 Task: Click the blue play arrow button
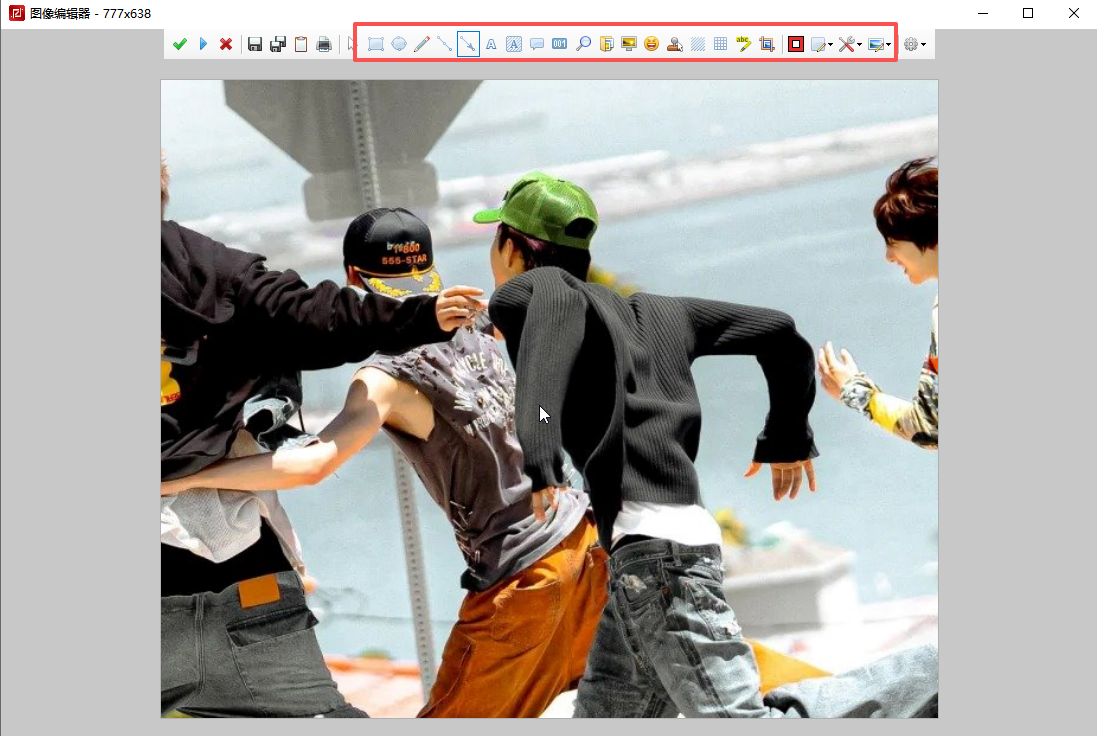click(203, 44)
